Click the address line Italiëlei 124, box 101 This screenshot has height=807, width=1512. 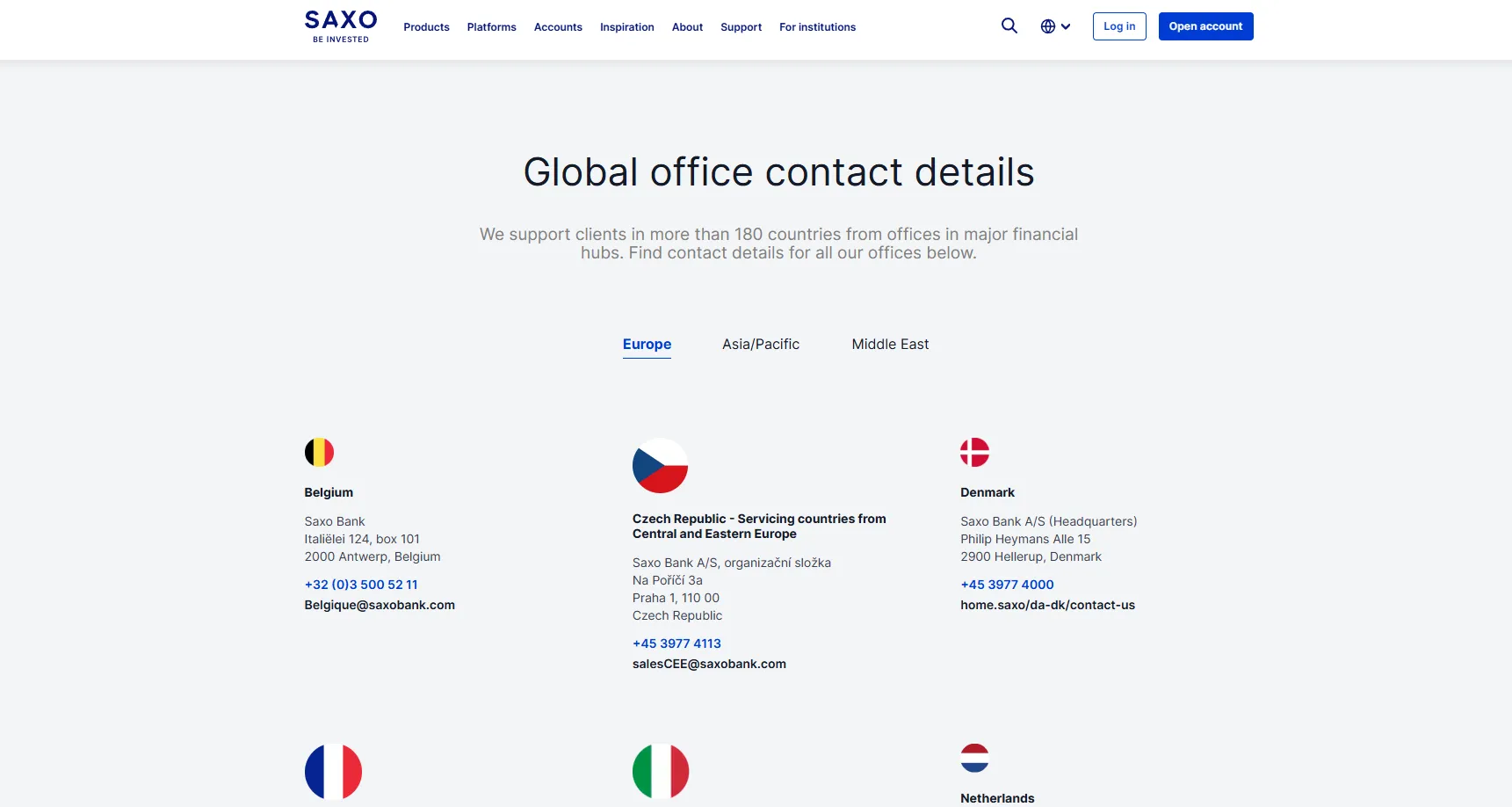point(362,539)
